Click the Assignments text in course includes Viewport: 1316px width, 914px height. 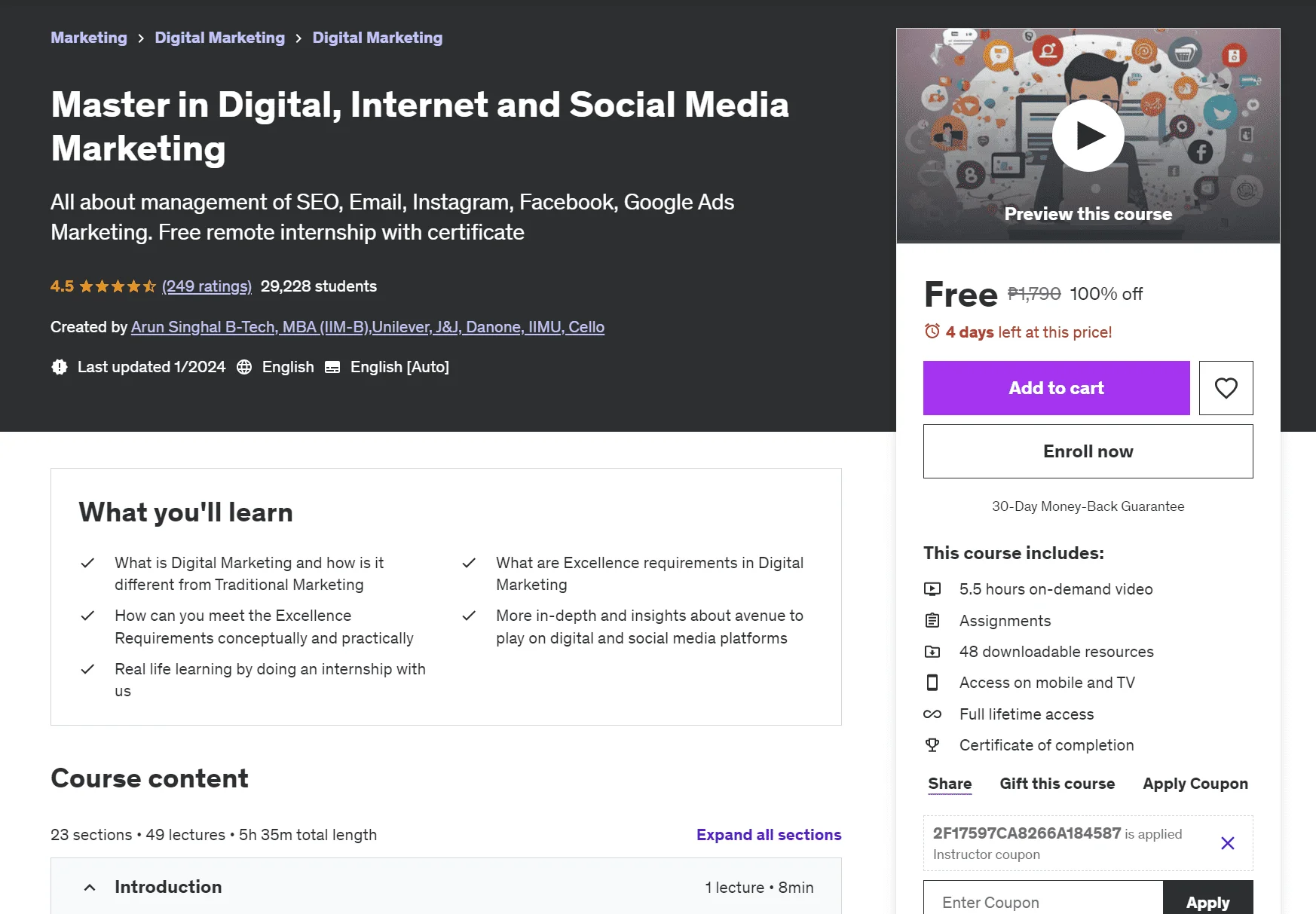(x=1005, y=621)
